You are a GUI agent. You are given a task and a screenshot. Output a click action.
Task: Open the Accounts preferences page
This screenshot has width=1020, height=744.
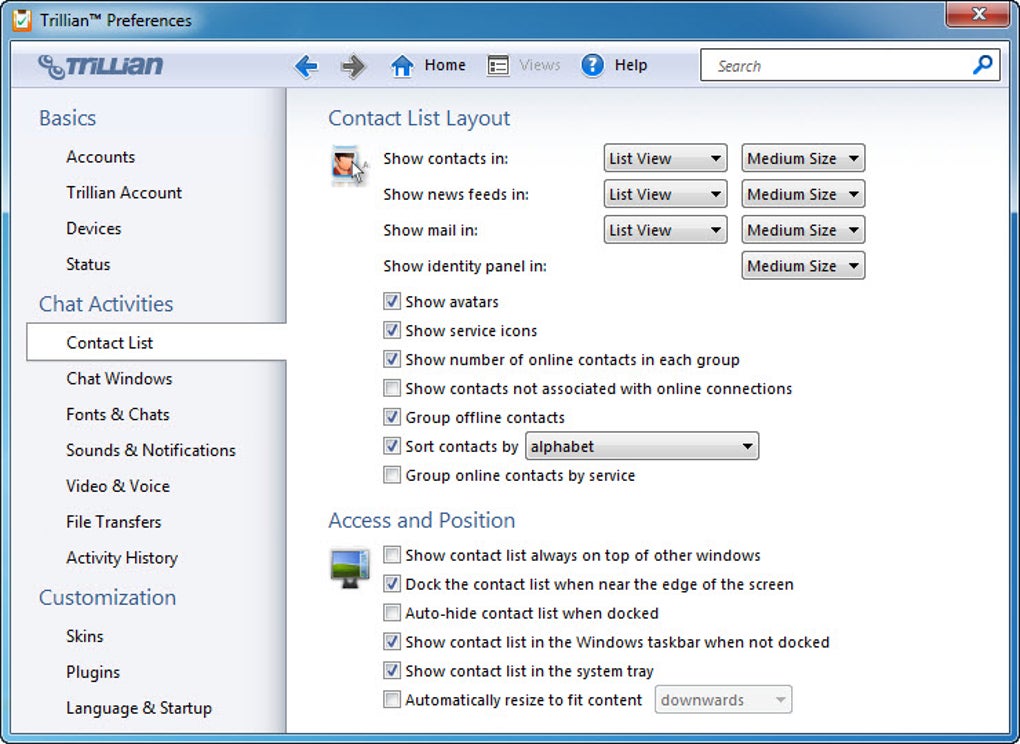(x=100, y=157)
